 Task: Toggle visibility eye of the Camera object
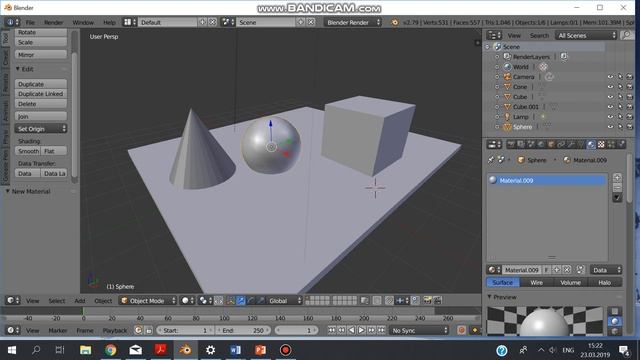click(610, 77)
